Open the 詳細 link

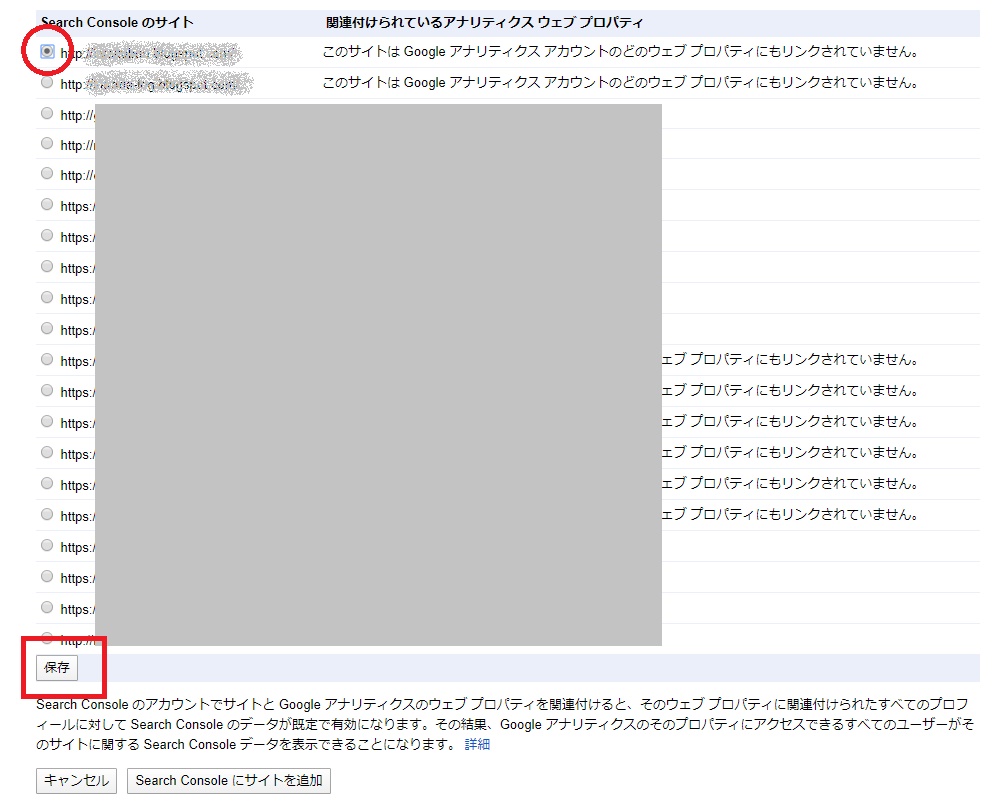coord(477,744)
